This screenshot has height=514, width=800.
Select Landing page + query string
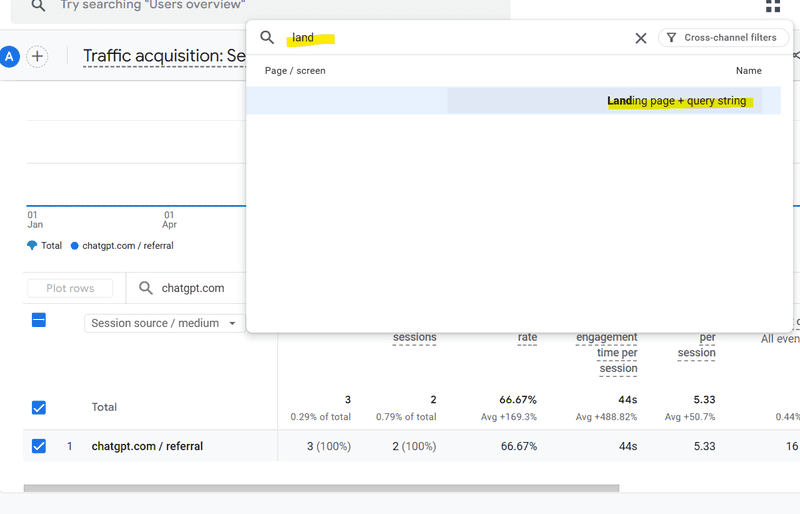[513, 101]
